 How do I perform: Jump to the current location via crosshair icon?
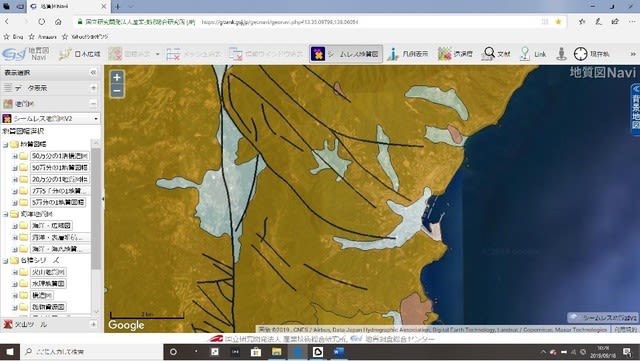pos(580,54)
